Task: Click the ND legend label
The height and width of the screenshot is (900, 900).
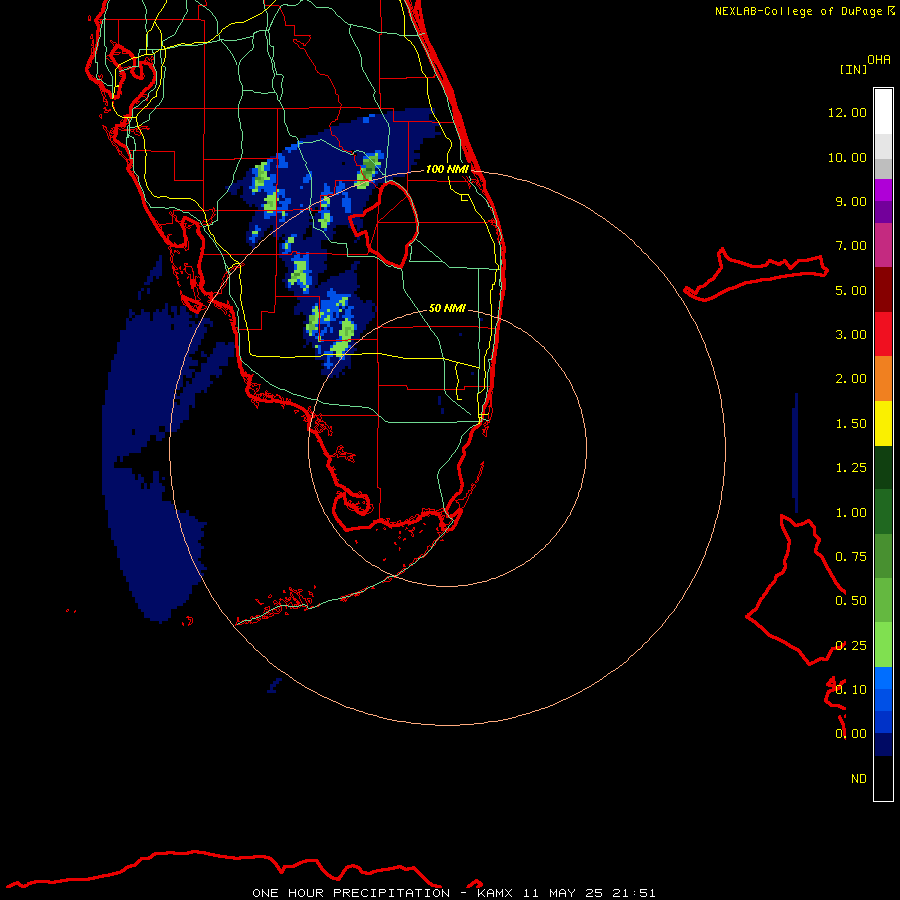Action: tap(859, 779)
